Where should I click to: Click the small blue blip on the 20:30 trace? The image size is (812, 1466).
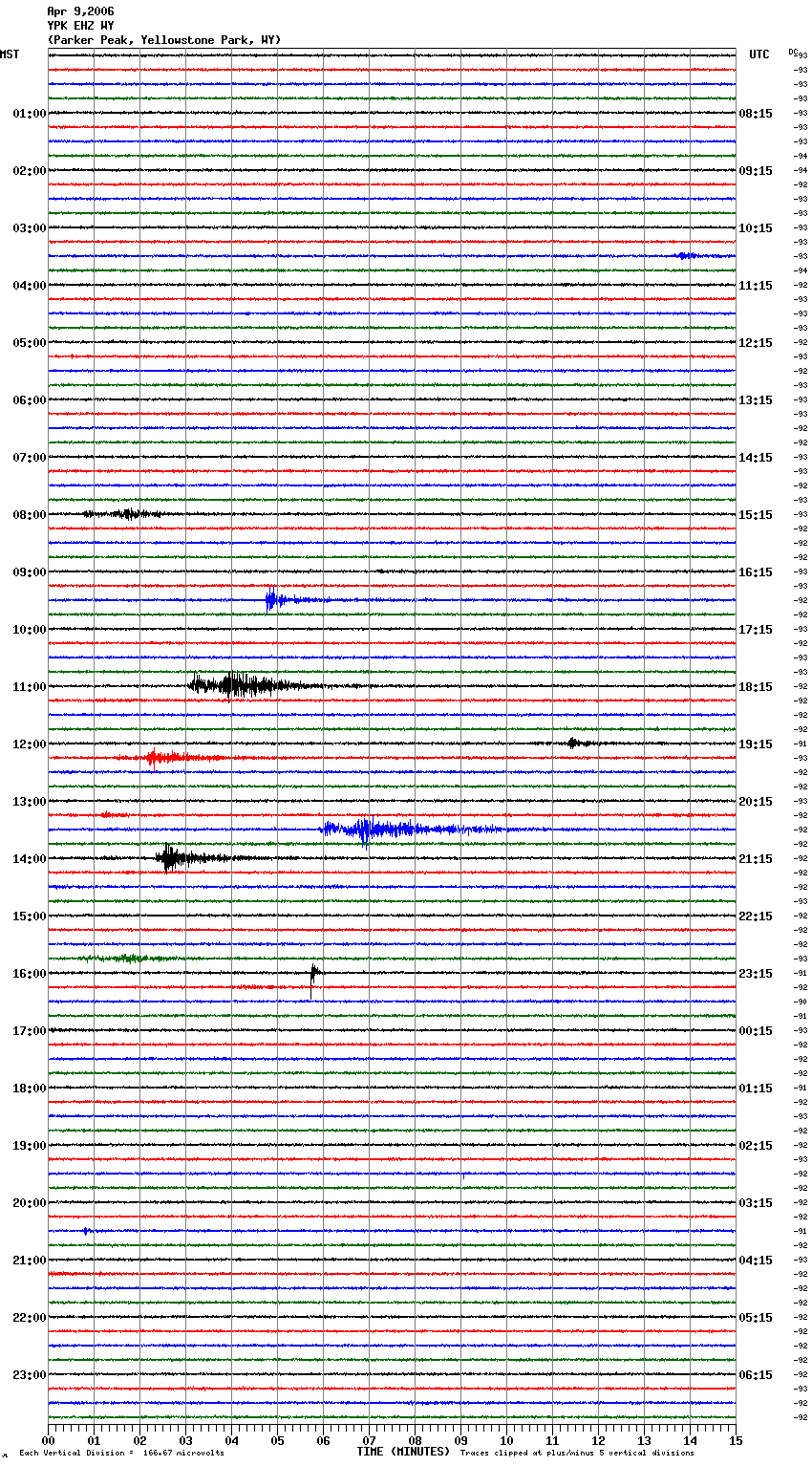point(86,1231)
